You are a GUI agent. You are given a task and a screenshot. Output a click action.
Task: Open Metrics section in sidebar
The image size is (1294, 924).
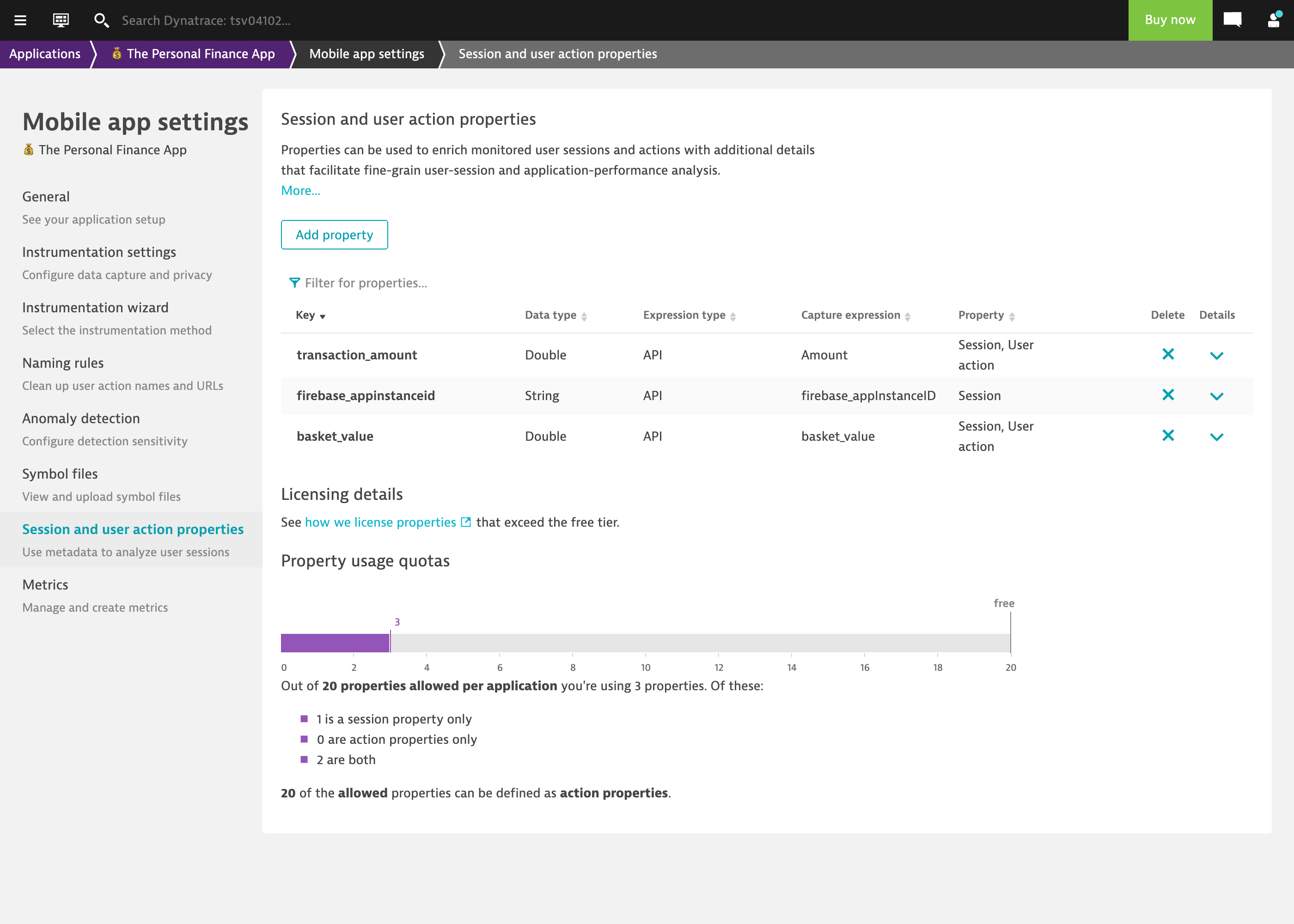pyautogui.click(x=131, y=595)
